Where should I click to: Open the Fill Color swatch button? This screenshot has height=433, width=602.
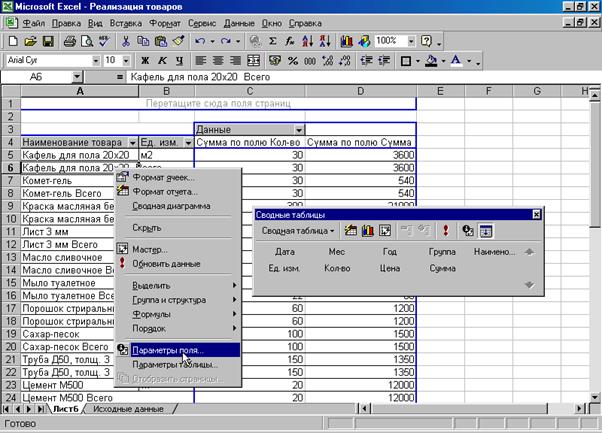(x=430, y=61)
